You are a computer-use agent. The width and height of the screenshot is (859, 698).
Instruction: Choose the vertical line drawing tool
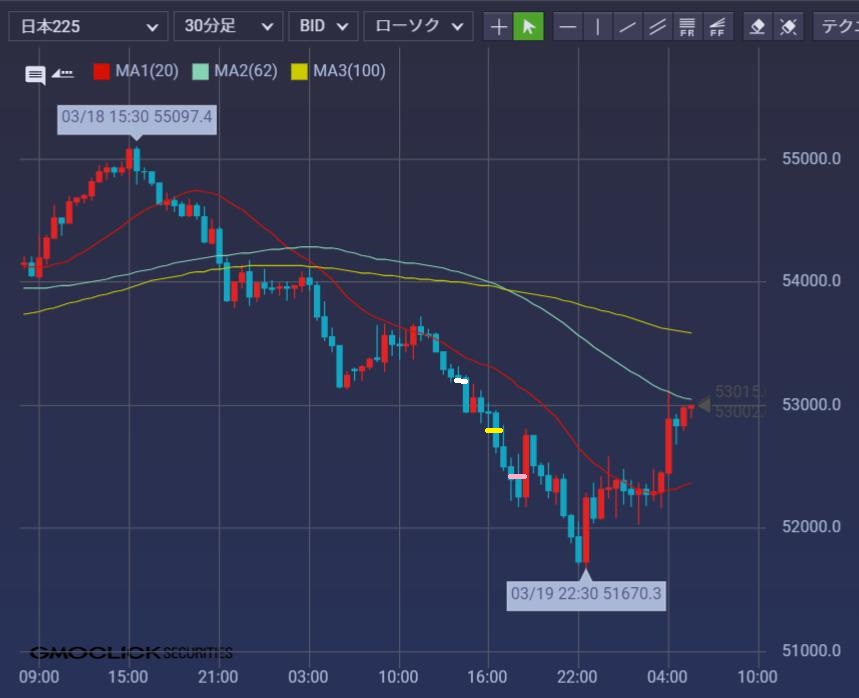click(597, 26)
